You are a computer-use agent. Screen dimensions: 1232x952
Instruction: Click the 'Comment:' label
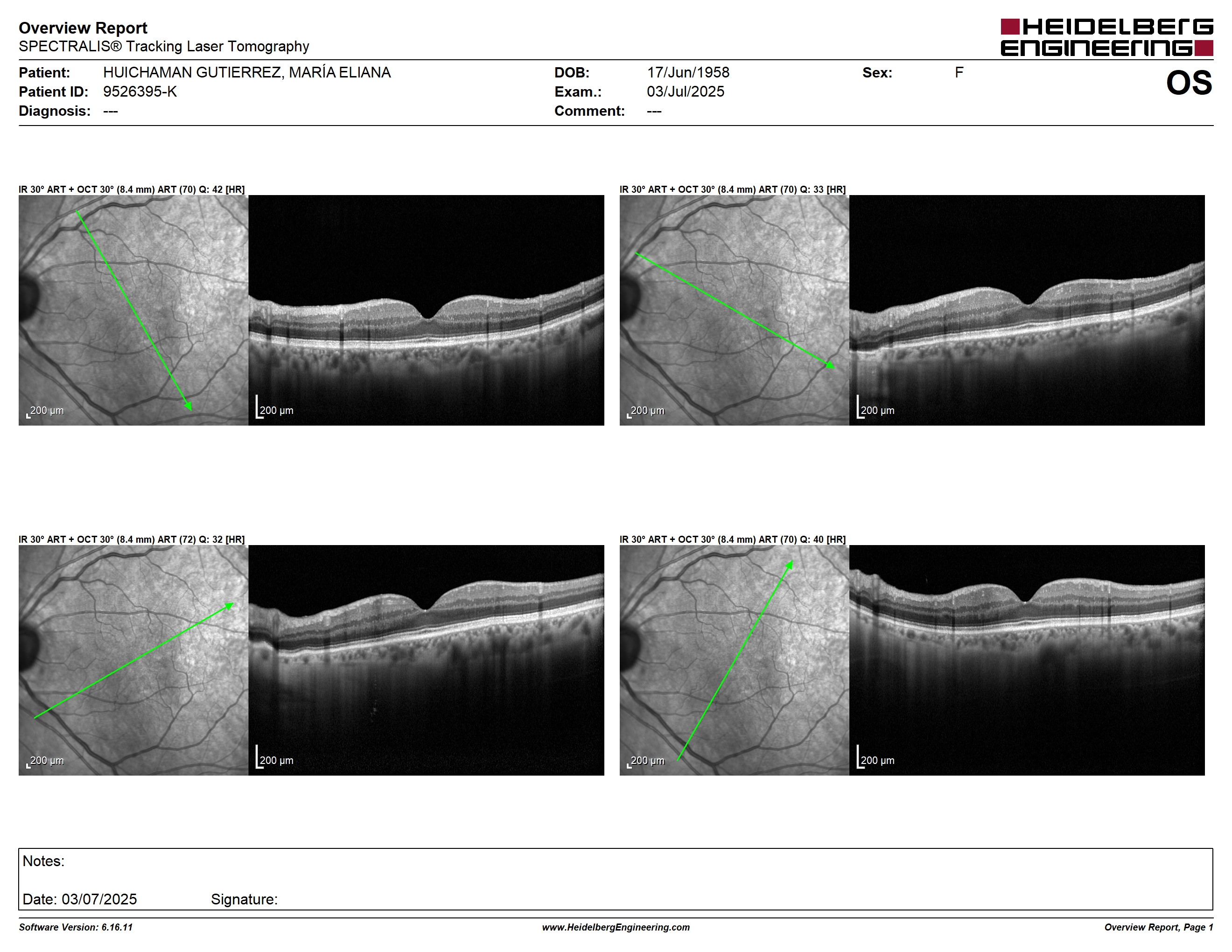(589, 111)
